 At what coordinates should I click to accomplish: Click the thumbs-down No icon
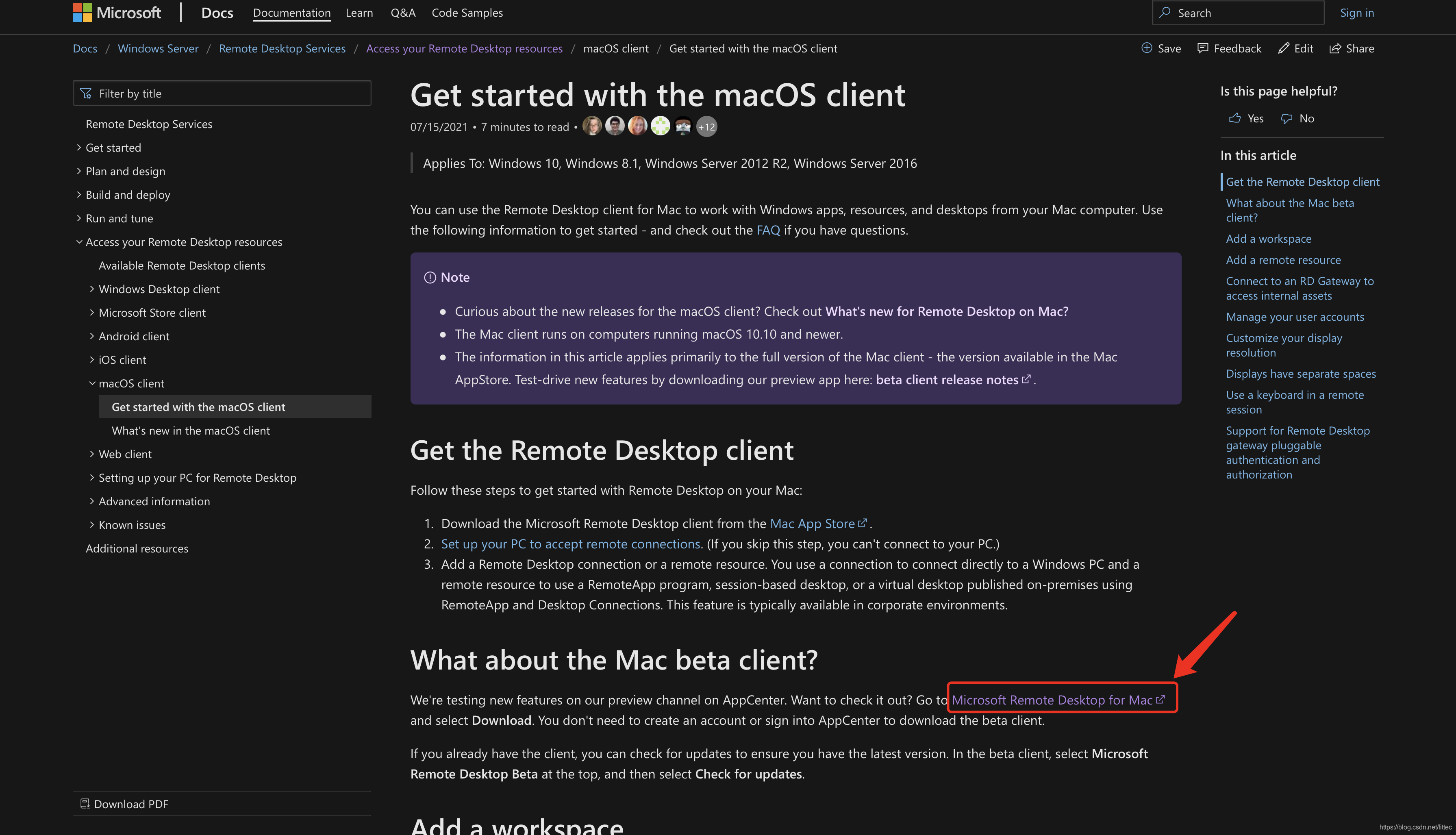[x=1286, y=118]
